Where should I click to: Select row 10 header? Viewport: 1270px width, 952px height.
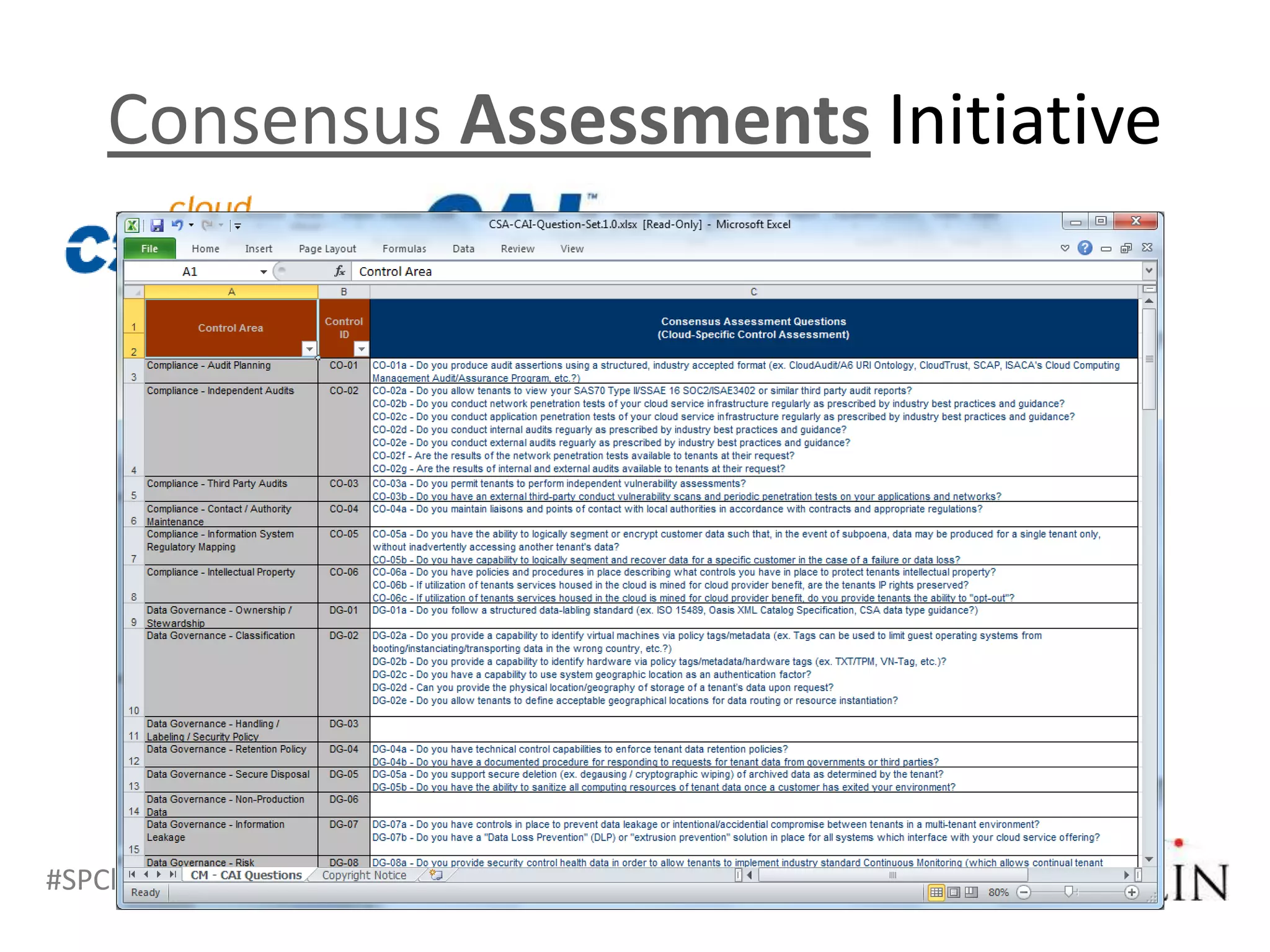click(x=134, y=672)
